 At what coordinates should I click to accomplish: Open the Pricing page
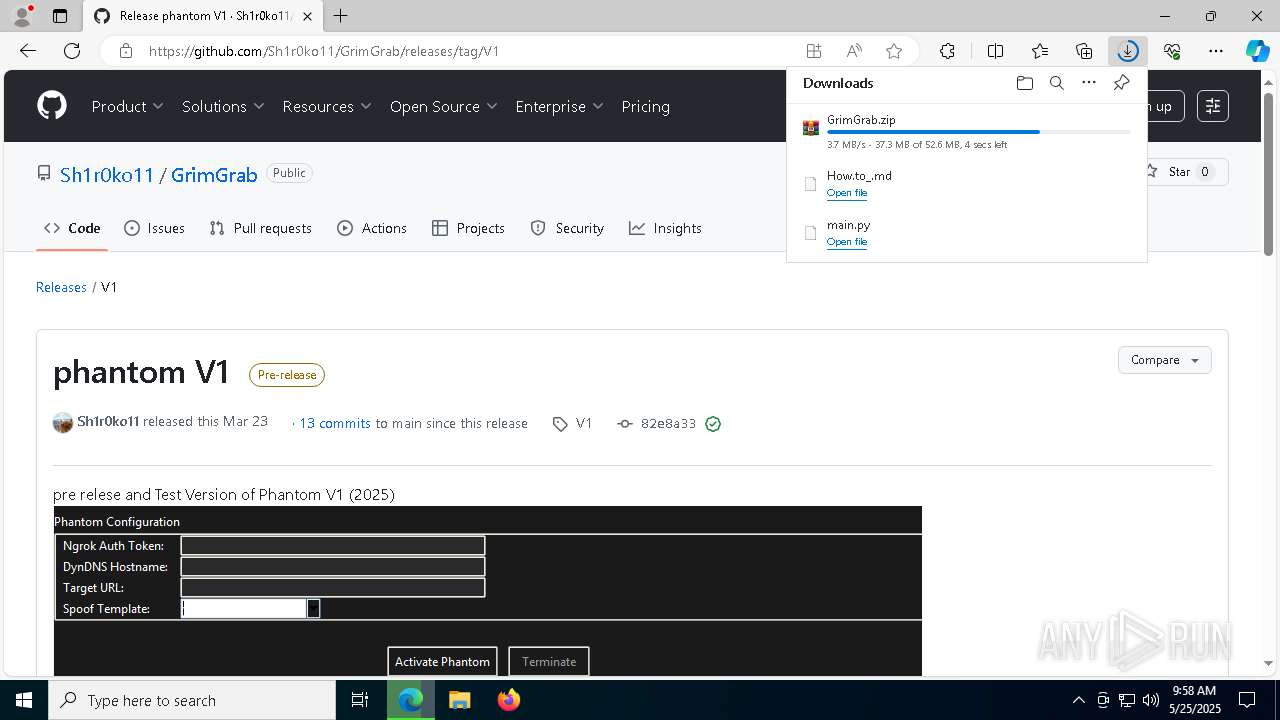point(645,106)
